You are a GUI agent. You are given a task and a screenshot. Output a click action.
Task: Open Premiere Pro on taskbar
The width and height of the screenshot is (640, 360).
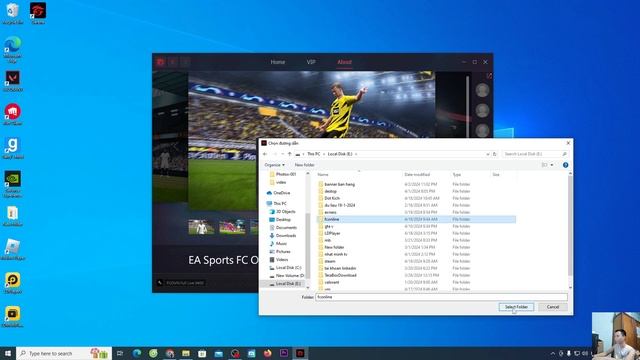point(284,353)
